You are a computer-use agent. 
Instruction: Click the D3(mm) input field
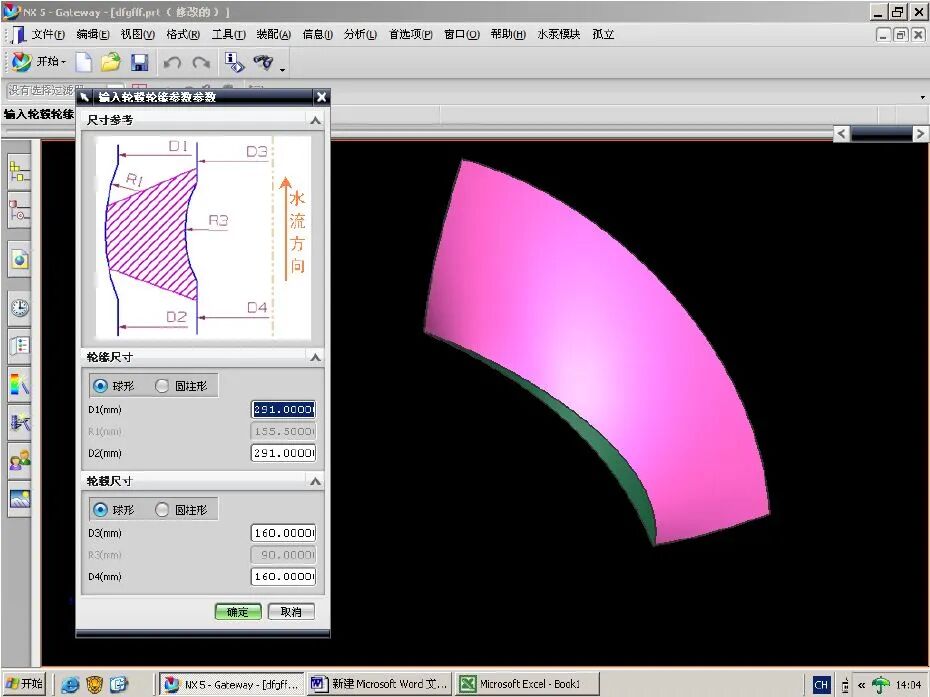284,533
